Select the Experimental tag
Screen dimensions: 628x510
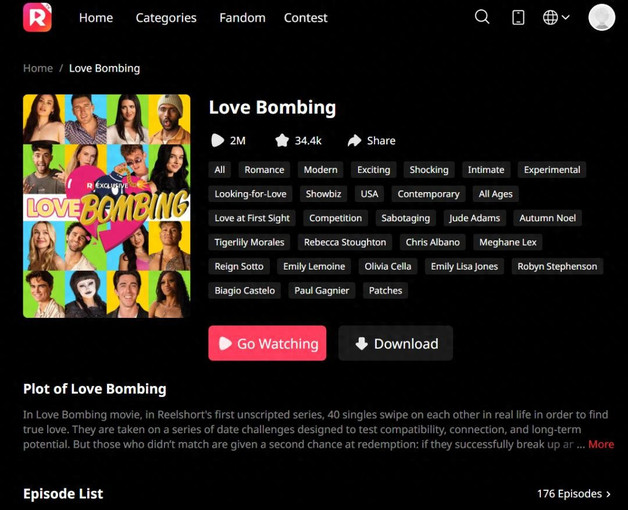click(552, 170)
